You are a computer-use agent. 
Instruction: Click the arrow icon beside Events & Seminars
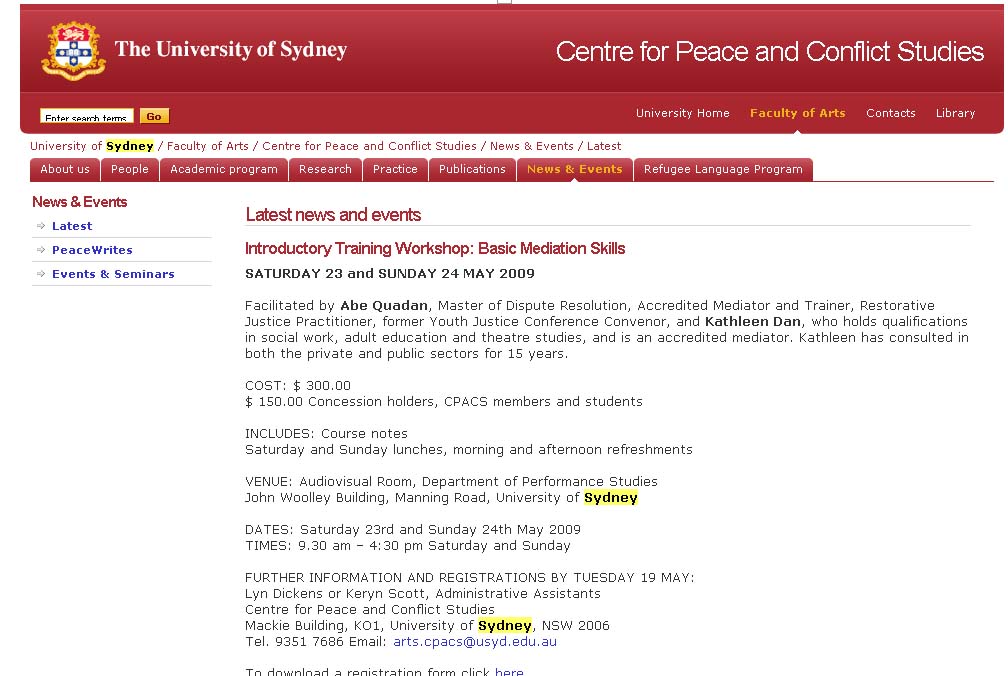41,273
